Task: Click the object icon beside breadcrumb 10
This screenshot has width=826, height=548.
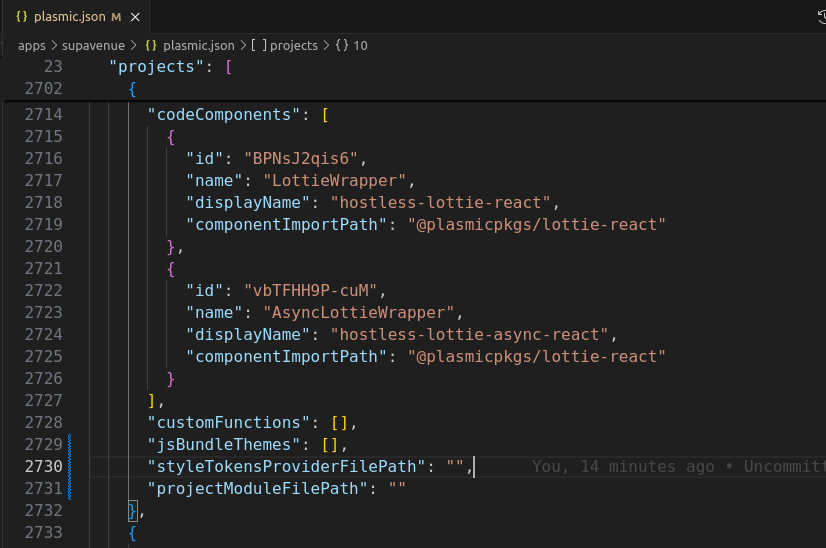Action: pos(341,45)
